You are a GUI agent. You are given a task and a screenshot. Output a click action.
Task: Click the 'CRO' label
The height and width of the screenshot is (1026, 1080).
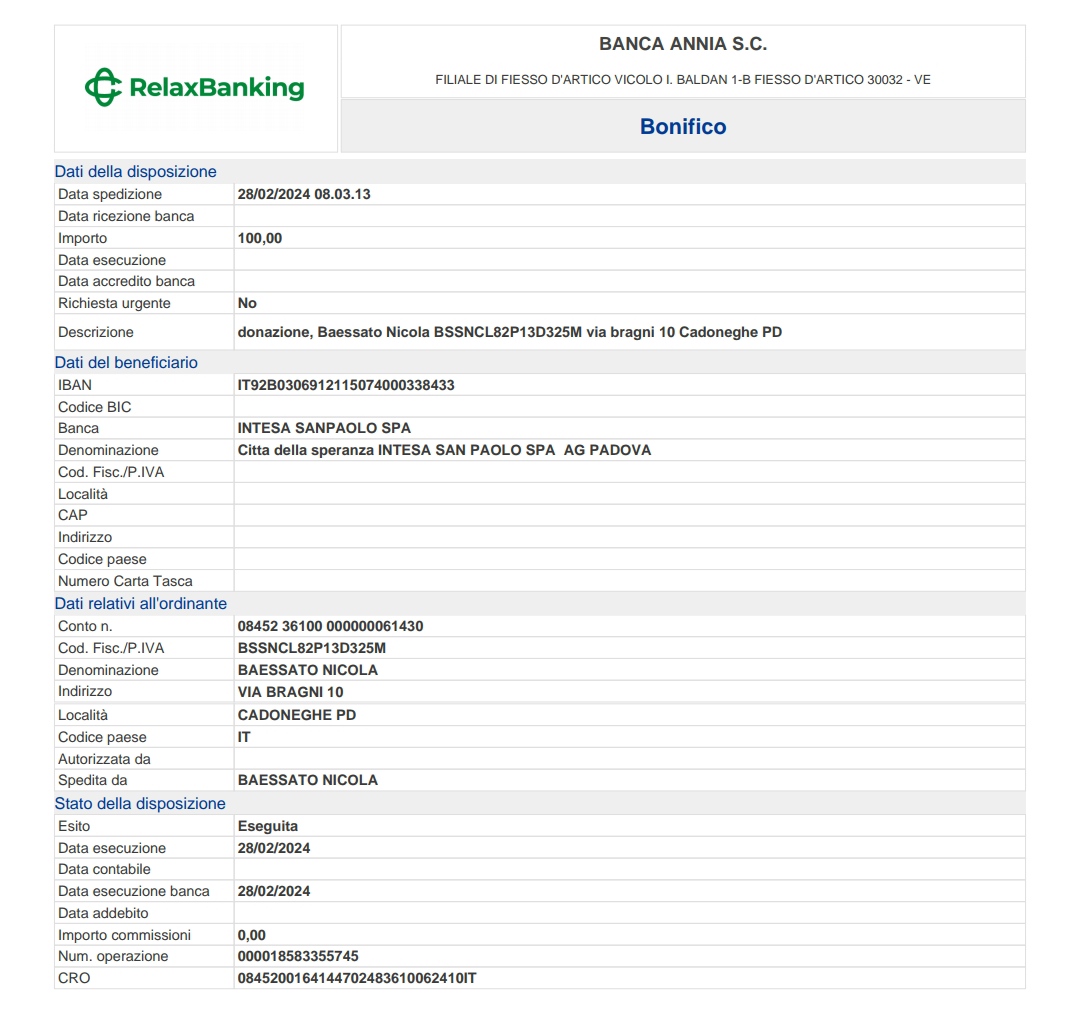point(74,978)
